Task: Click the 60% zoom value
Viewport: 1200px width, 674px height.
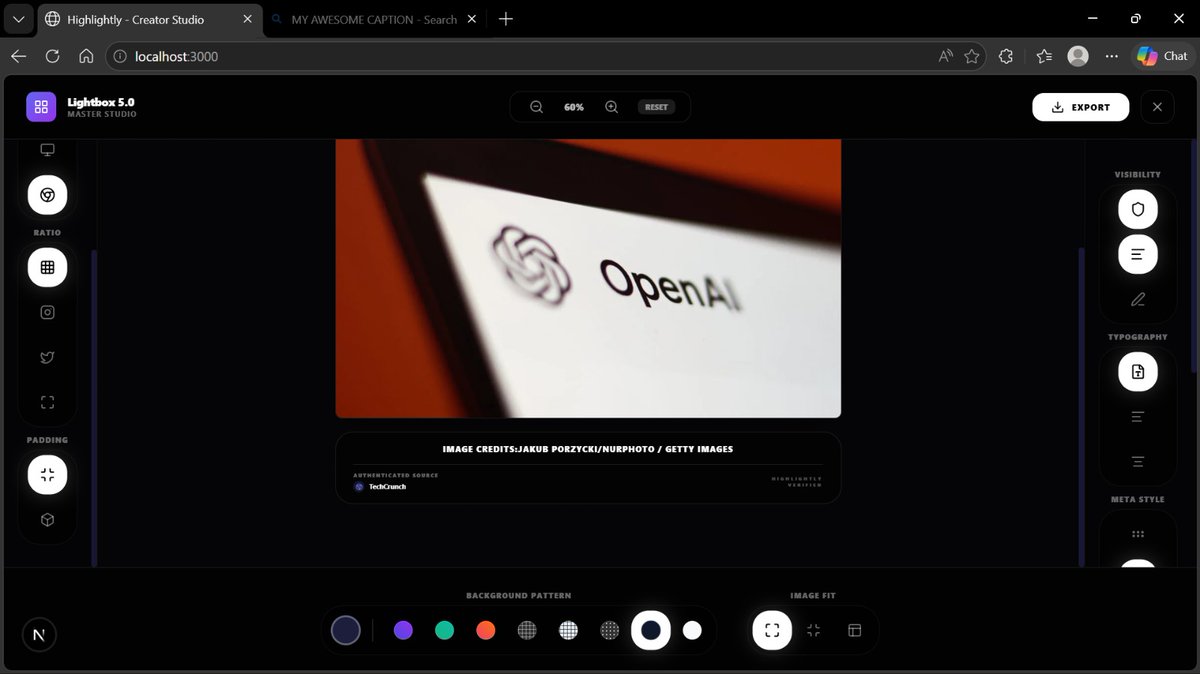Action: (x=574, y=107)
